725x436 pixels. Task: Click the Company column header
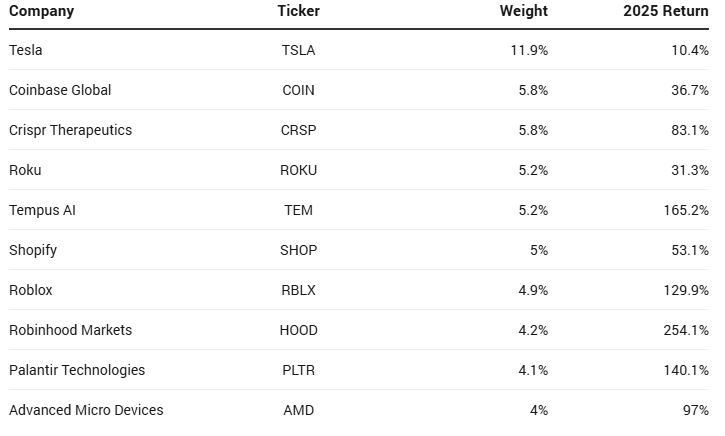tap(41, 11)
